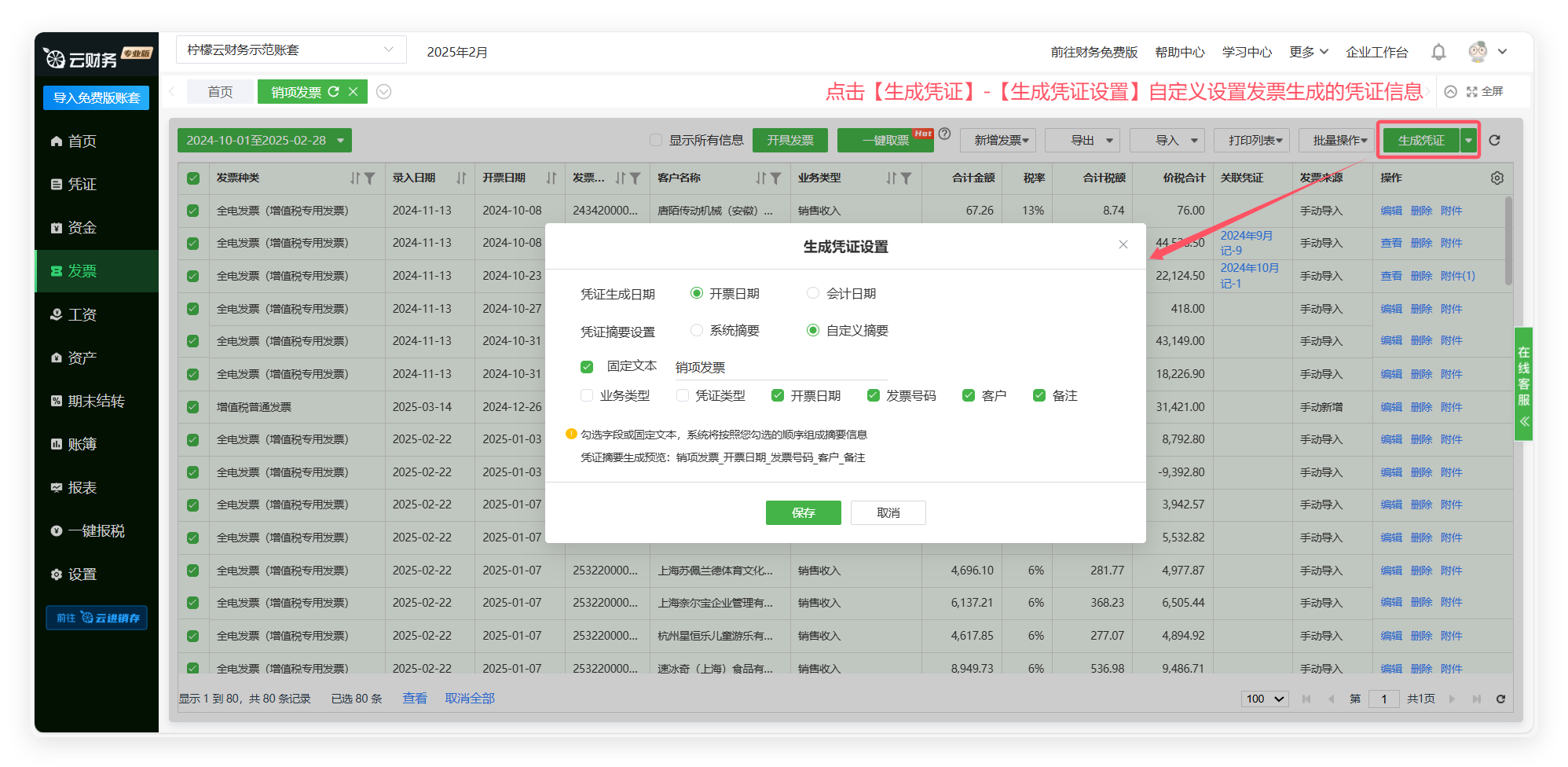This screenshot has width=1568, height=767.
Task: Select the 会计日期 radio option
Action: pos(813,293)
